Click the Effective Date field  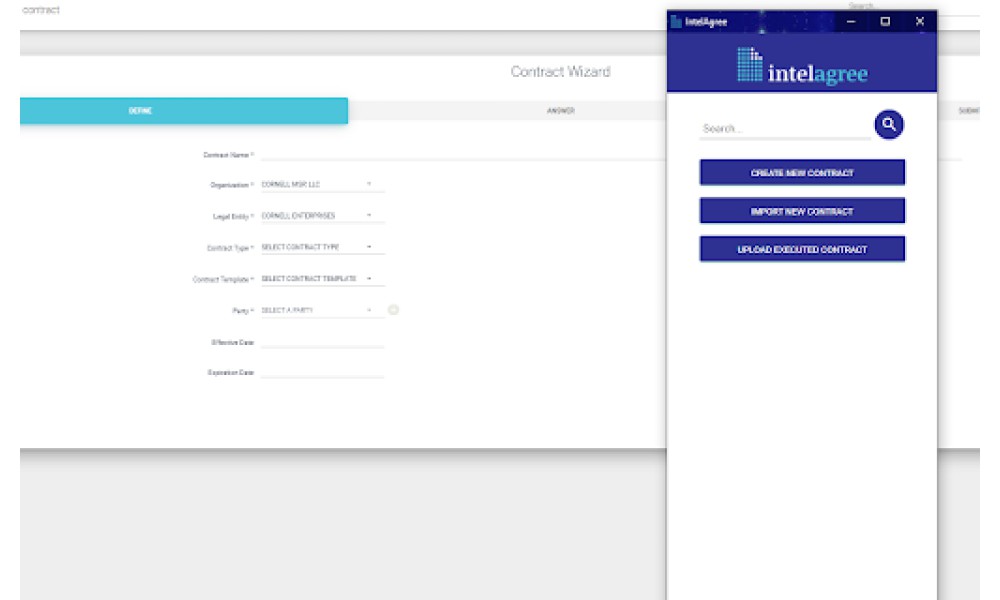coord(322,342)
